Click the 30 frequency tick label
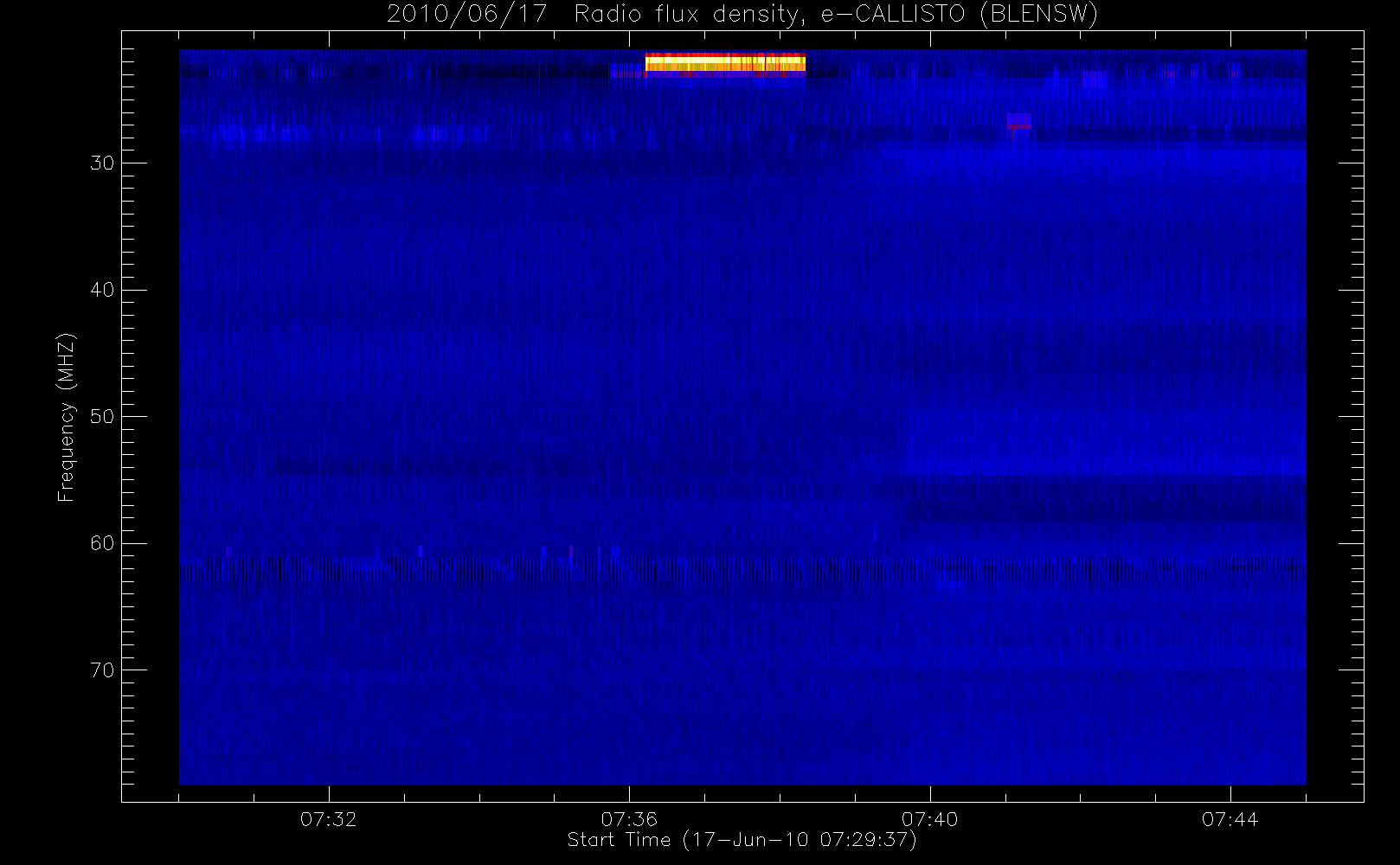1400x865 pixels. point(102,163)
